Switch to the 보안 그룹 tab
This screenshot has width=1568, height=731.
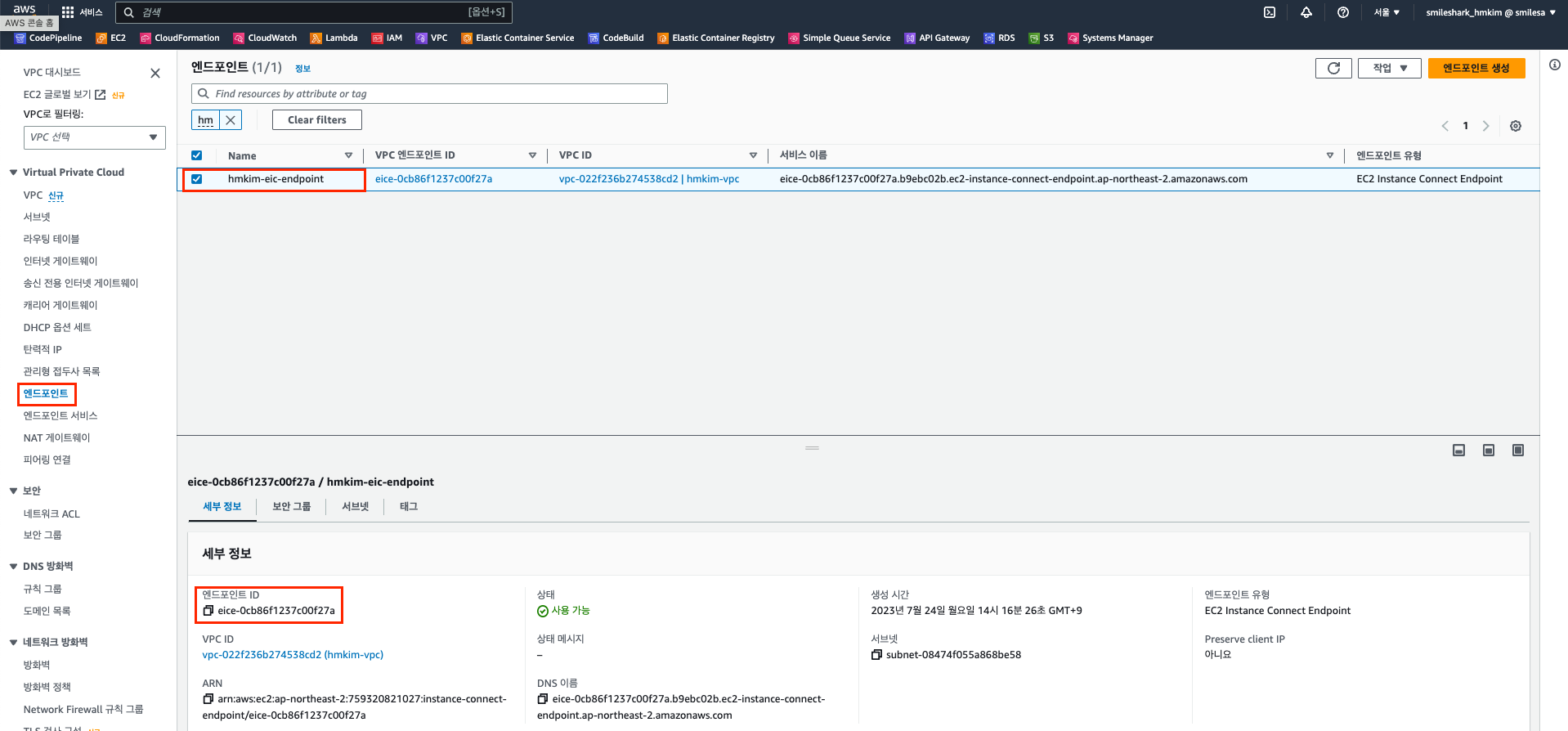pos(292,507)
